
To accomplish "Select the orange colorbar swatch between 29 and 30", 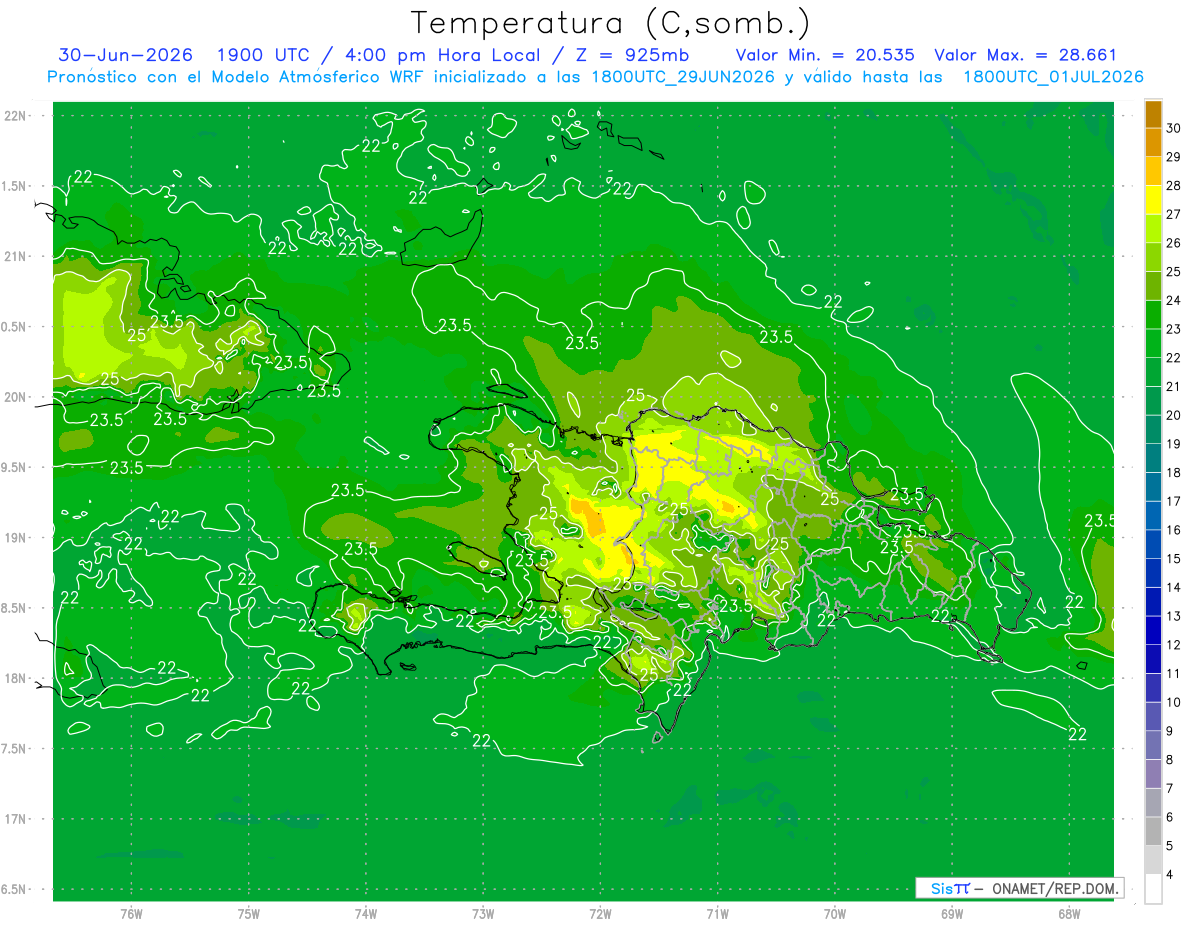I will [1153, 142].
